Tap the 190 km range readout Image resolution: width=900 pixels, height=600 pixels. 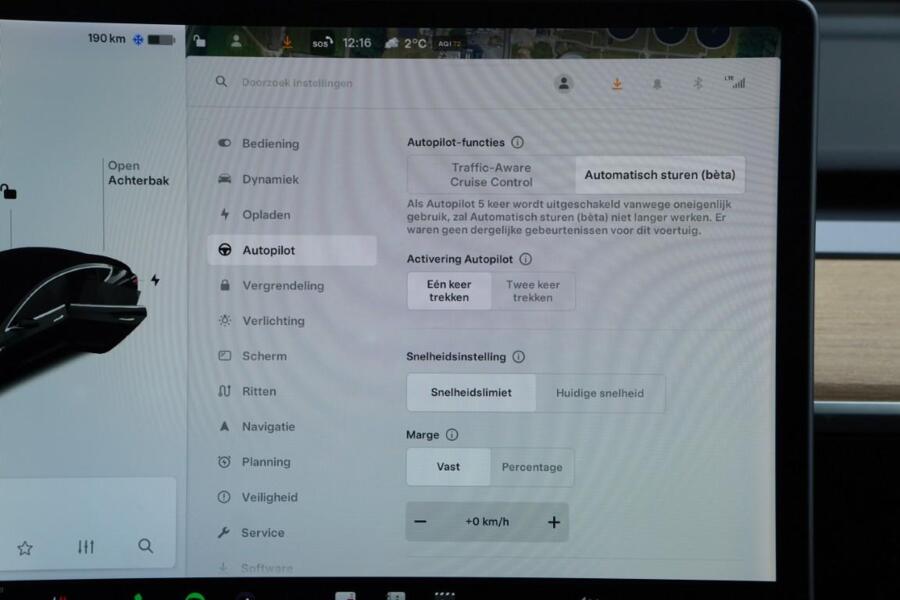click(107, 38)
